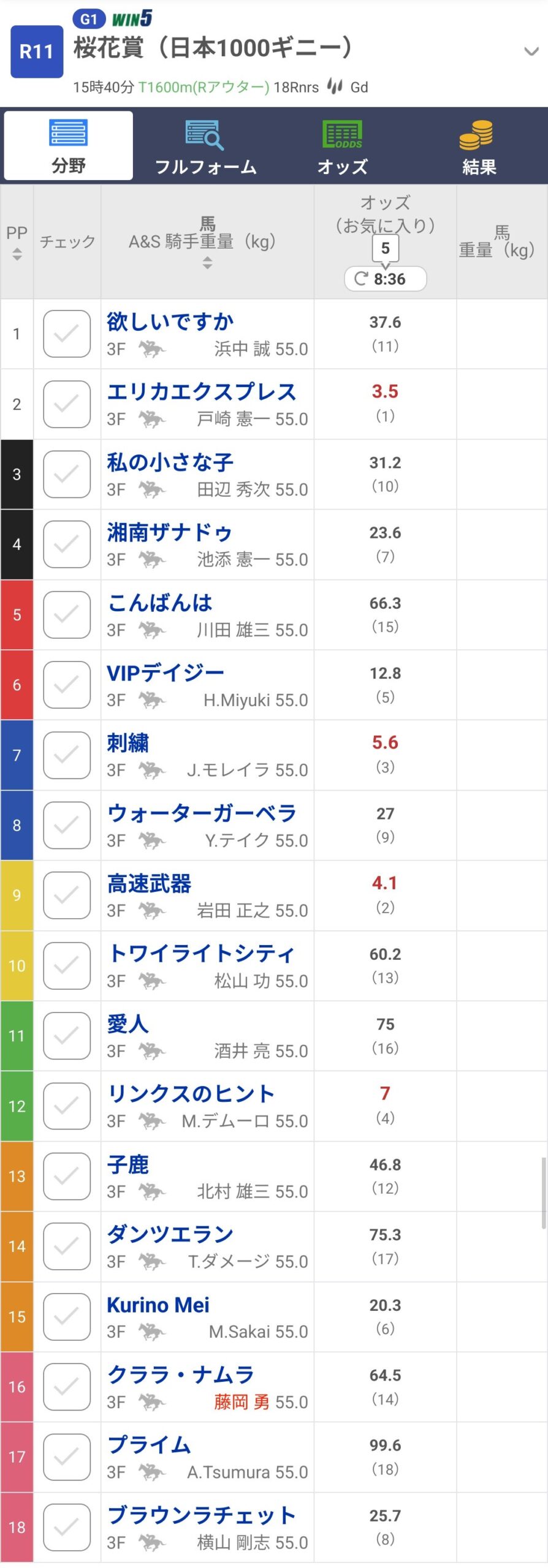548x1568 pixels.
Task: Expand the race header chevron
Action: 531,52
